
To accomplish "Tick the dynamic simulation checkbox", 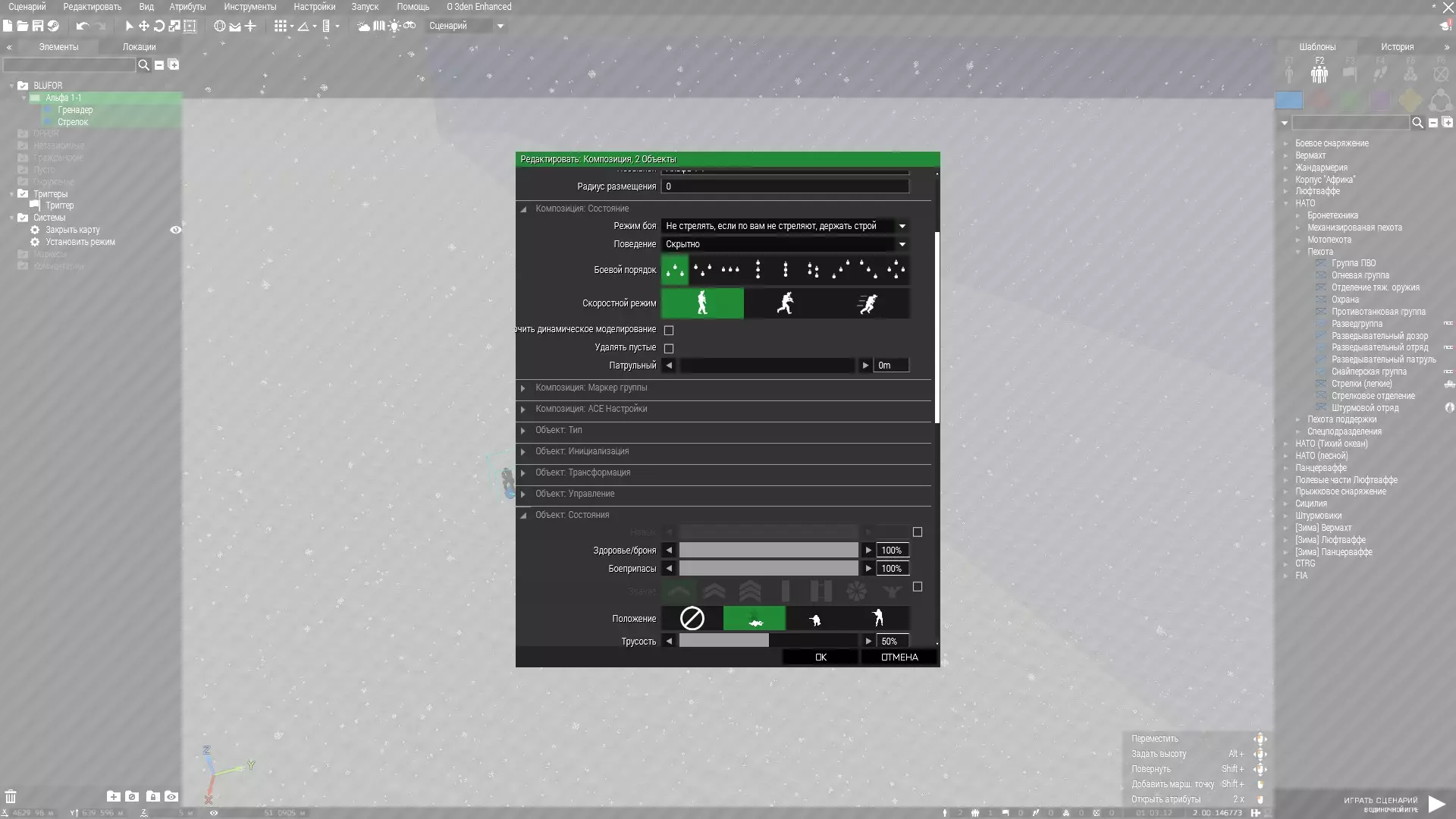I will [669, 330].
